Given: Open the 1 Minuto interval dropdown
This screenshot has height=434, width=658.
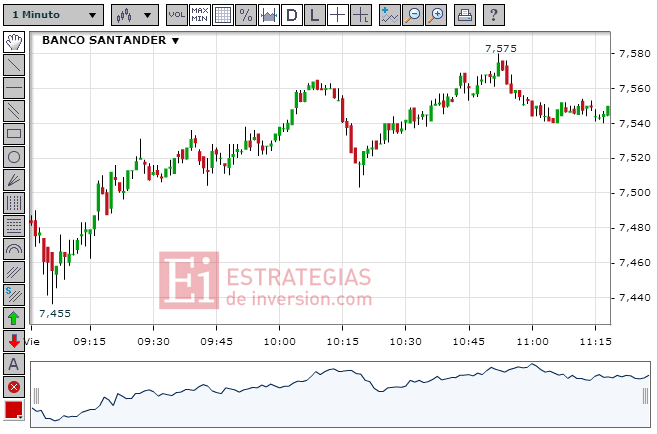Looking at the screenshot, I should pos(53,15).
